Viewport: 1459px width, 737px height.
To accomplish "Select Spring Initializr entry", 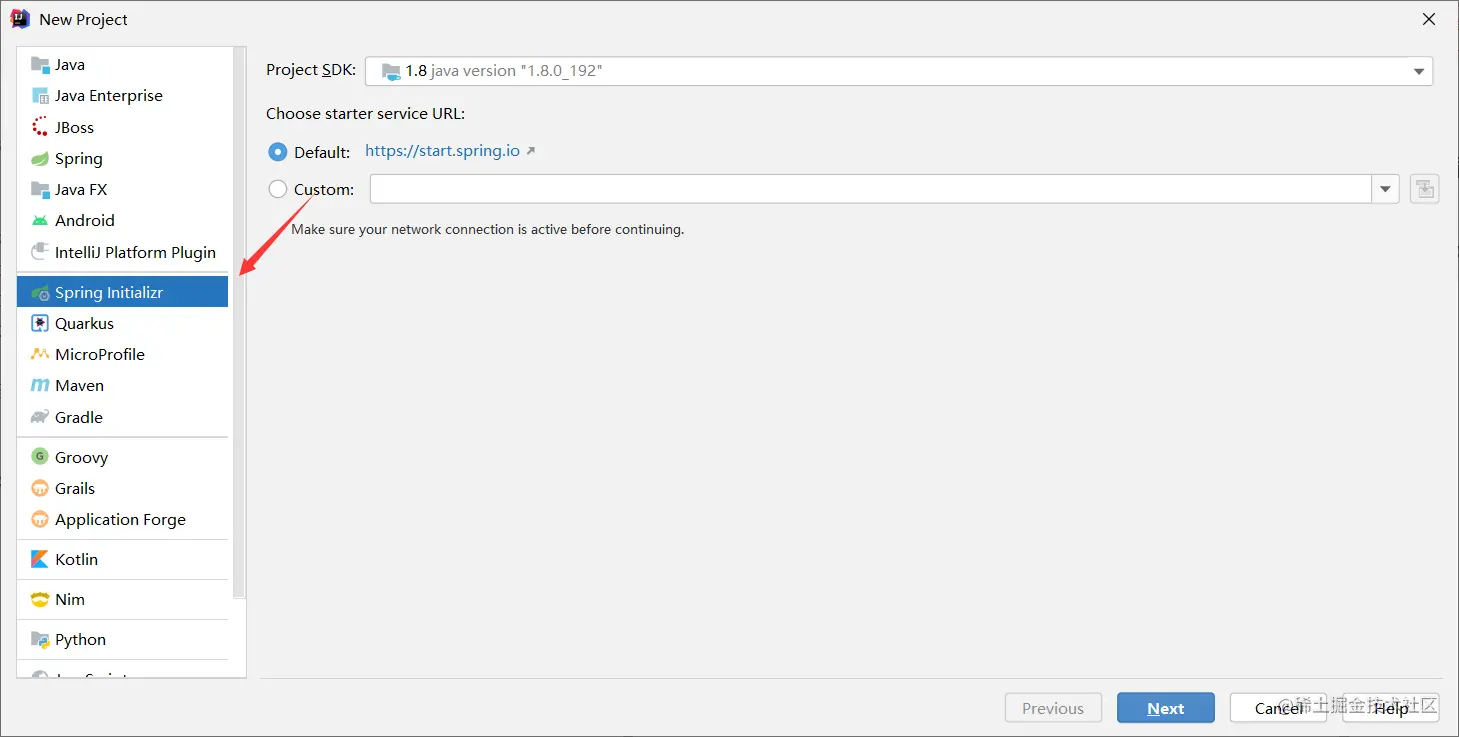I will point(123,292).
